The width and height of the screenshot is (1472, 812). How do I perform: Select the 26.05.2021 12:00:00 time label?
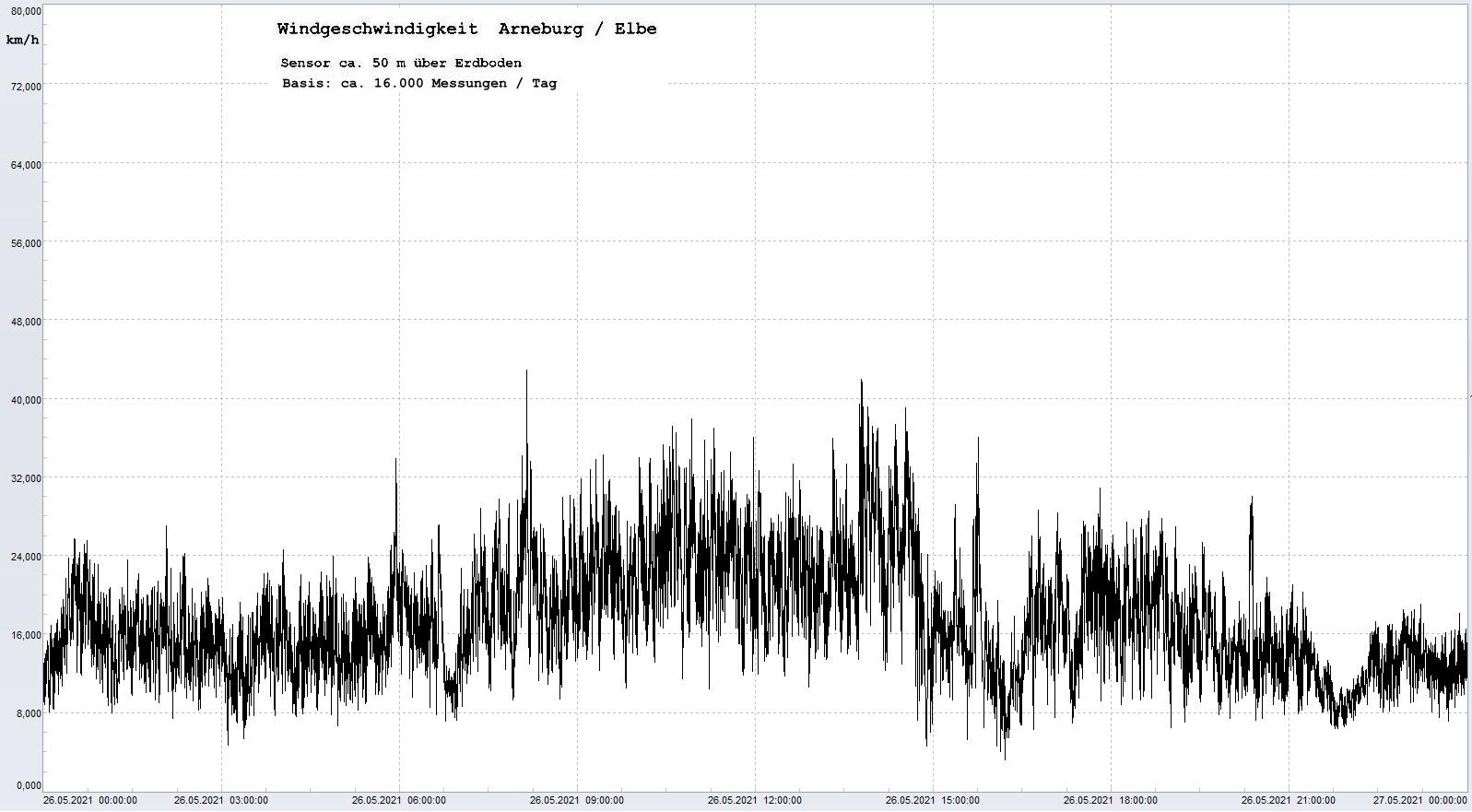tap(755, 801)
